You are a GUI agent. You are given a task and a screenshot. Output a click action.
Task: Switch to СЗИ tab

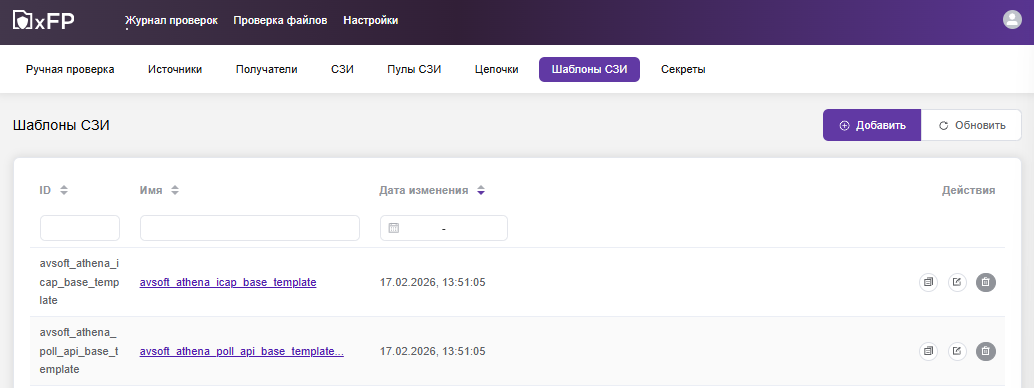point(342,69)
